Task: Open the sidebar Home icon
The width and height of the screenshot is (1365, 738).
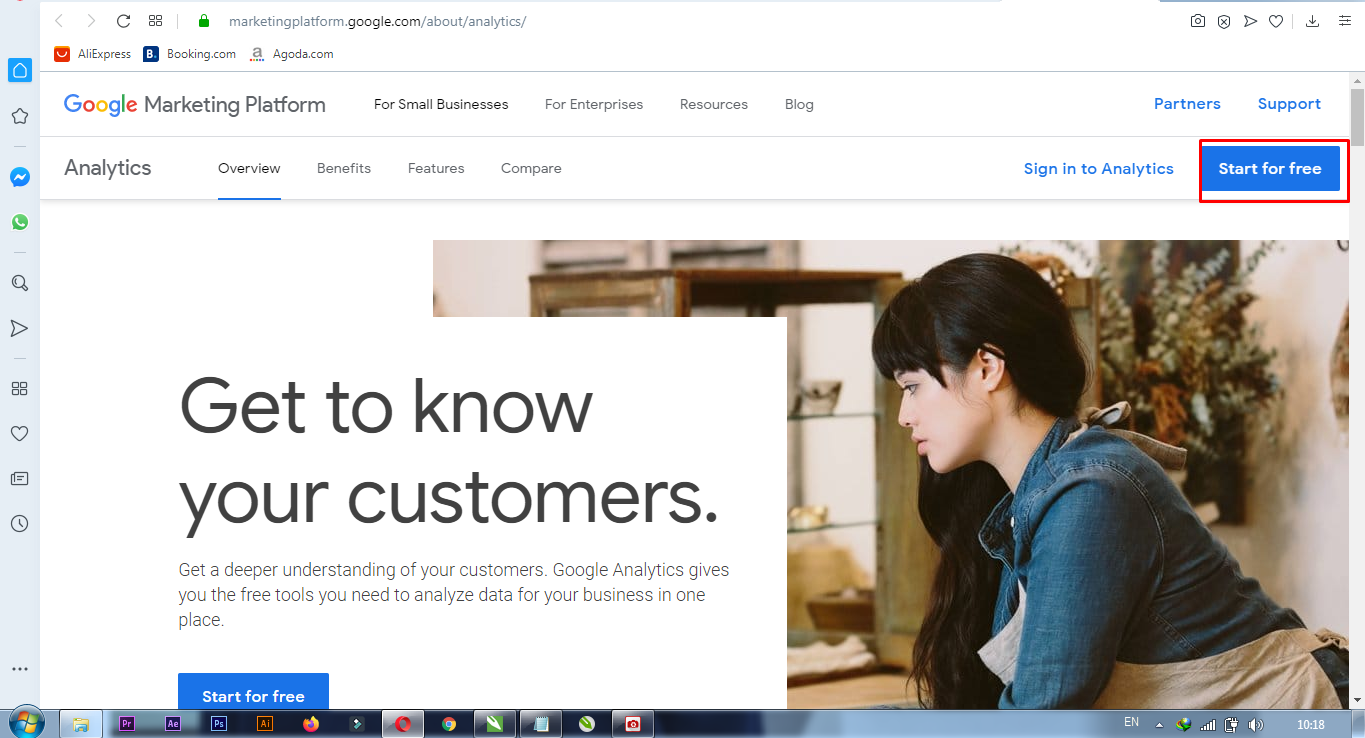Action: [x=19, y=70]
